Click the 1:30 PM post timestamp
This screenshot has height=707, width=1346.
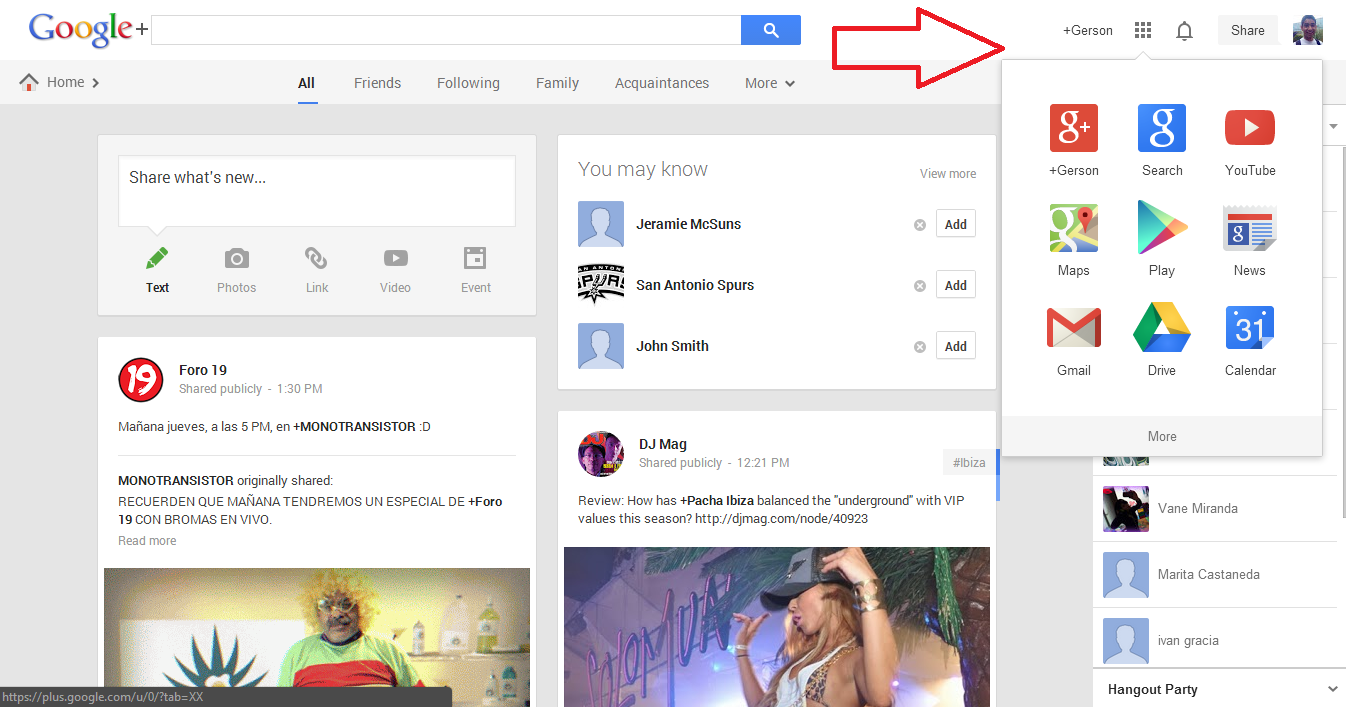click(x=299, y=389)
